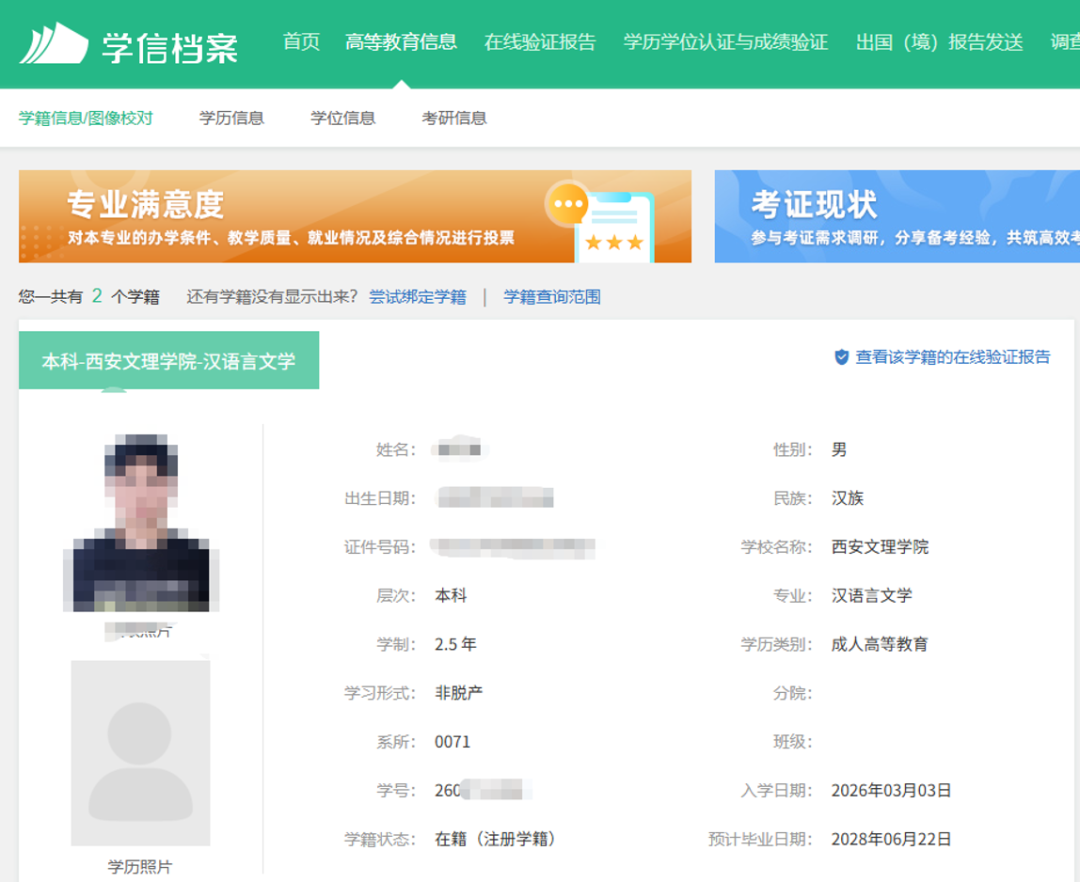Select the gender value 男

(839, 450)
